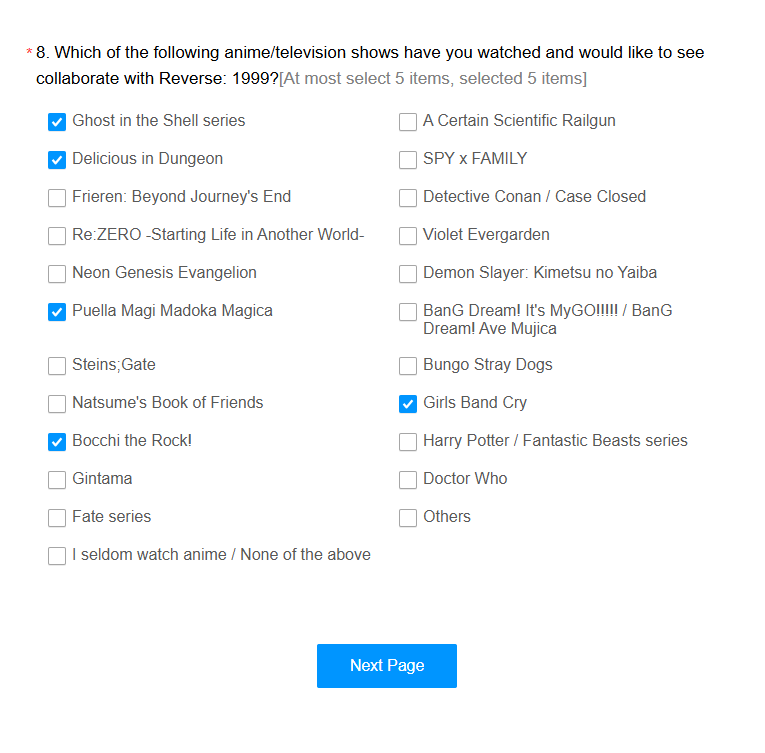765x753 pixels.
Task: Check Detective Conan / Case Closed
Action: pos(408,198)
